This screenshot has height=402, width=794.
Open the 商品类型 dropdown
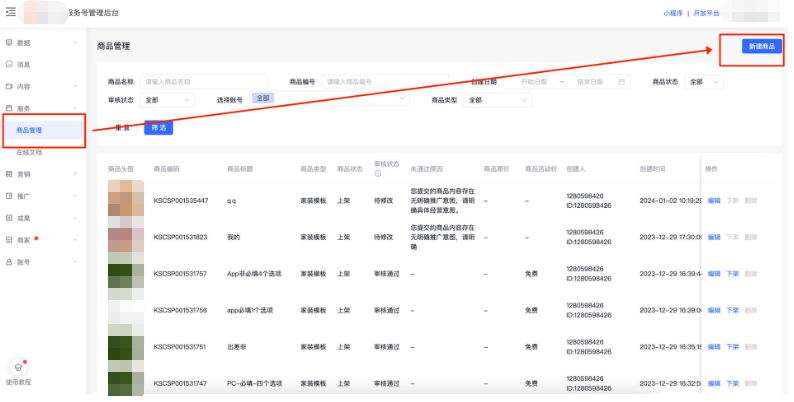(x=498, y=100)
